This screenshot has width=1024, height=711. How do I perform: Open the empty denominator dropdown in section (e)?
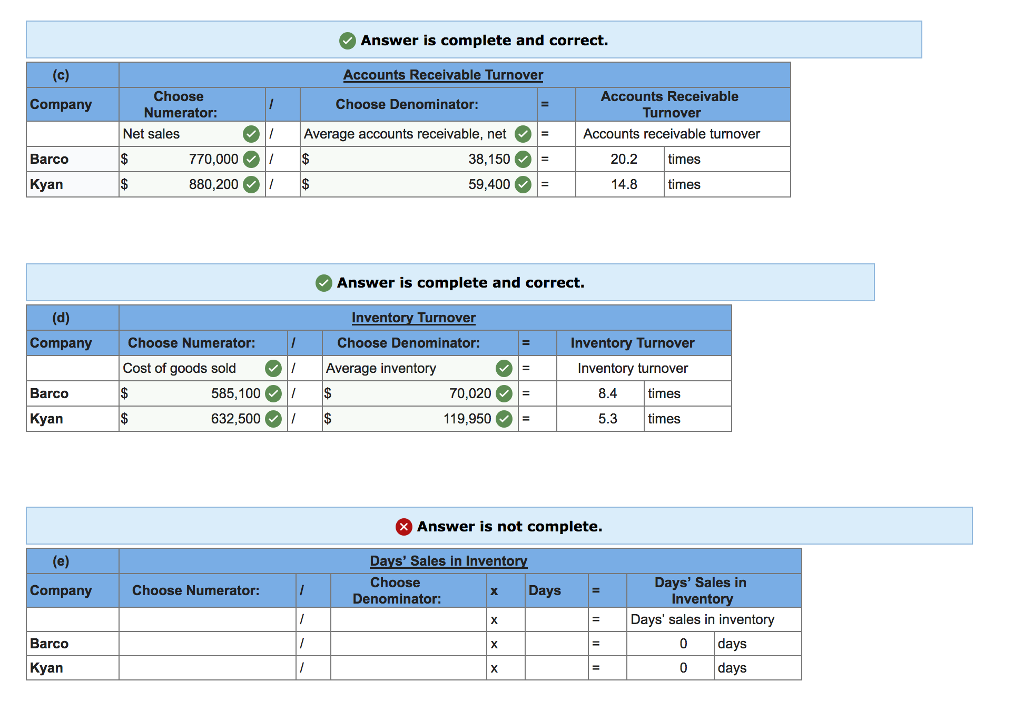(408, 620)
